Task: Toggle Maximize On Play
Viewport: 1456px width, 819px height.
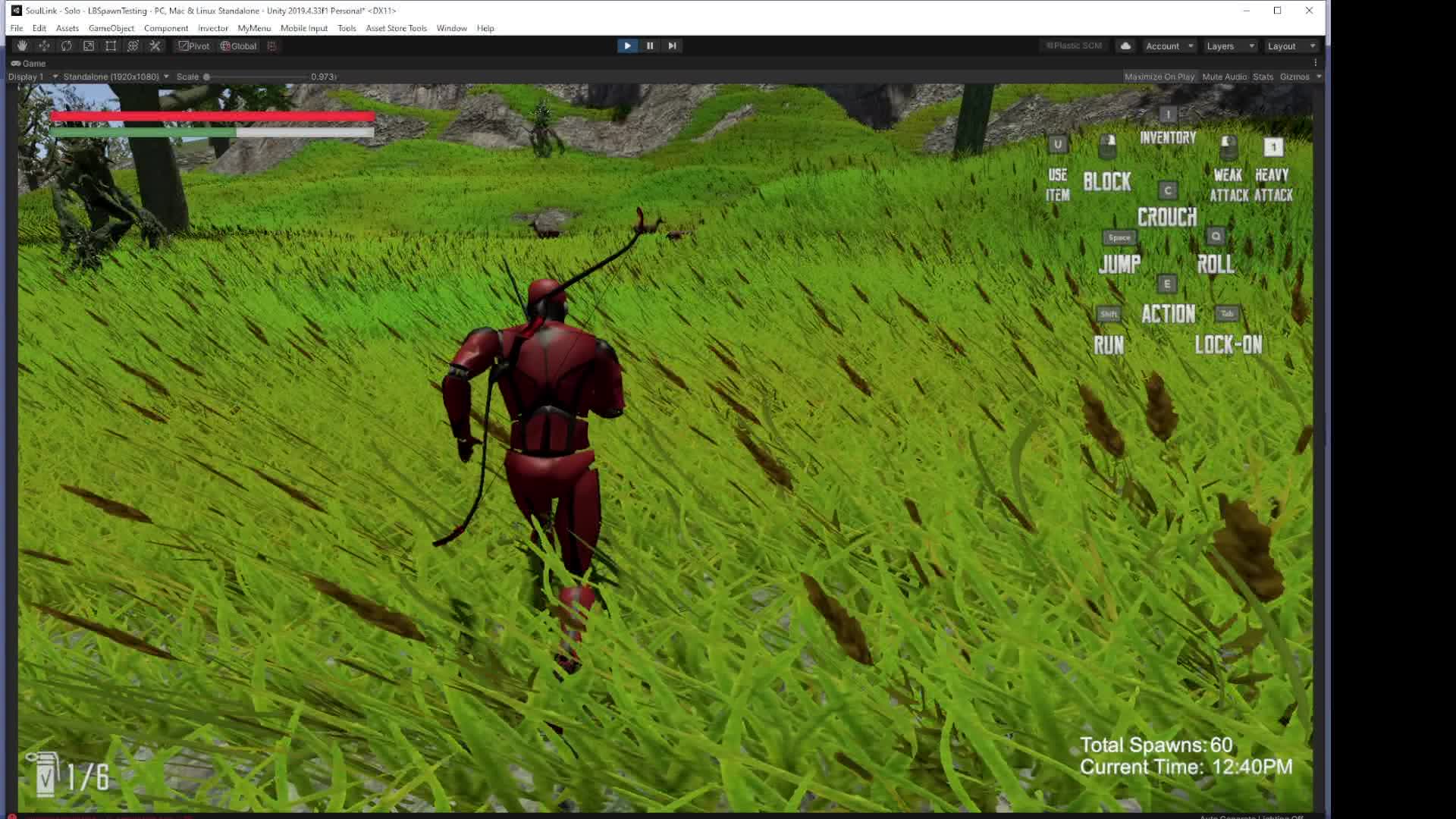Action: 1159,77
